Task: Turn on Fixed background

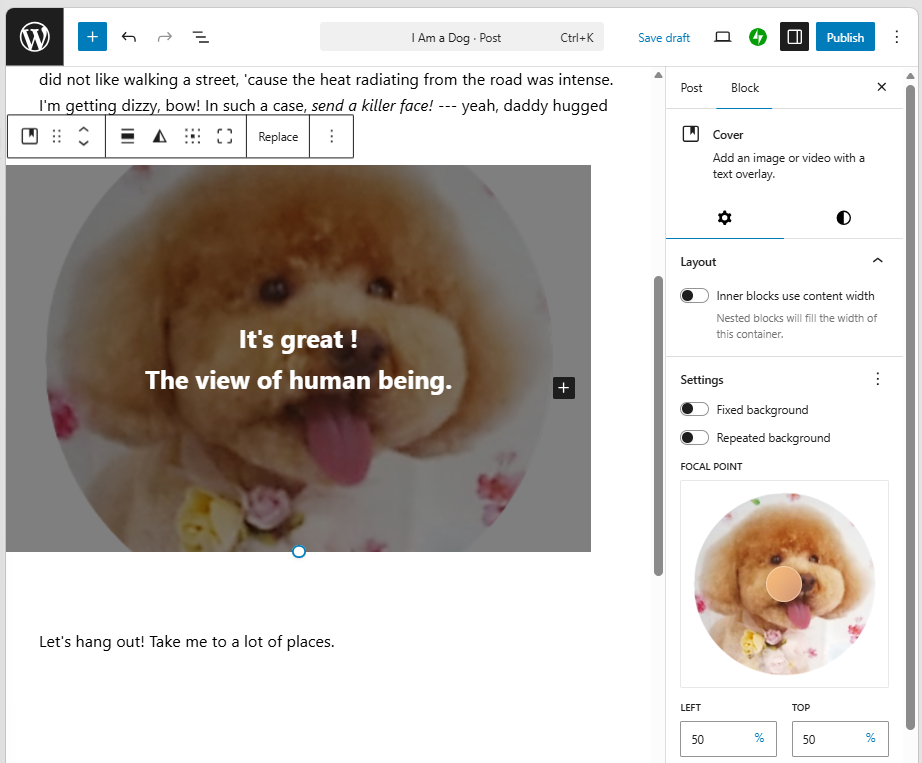Action: coord(694,410)
